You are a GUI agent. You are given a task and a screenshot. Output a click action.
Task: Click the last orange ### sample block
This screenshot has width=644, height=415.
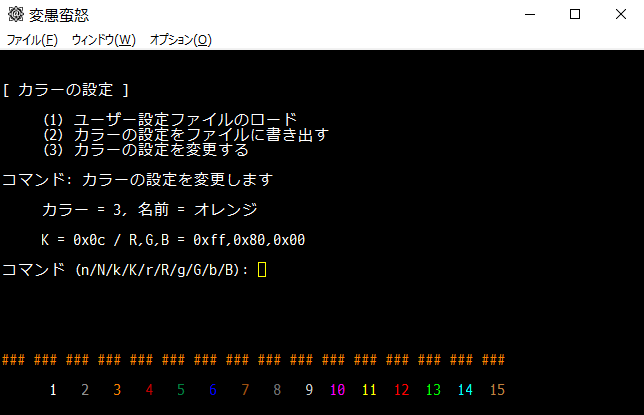click(x=493, y=360)
